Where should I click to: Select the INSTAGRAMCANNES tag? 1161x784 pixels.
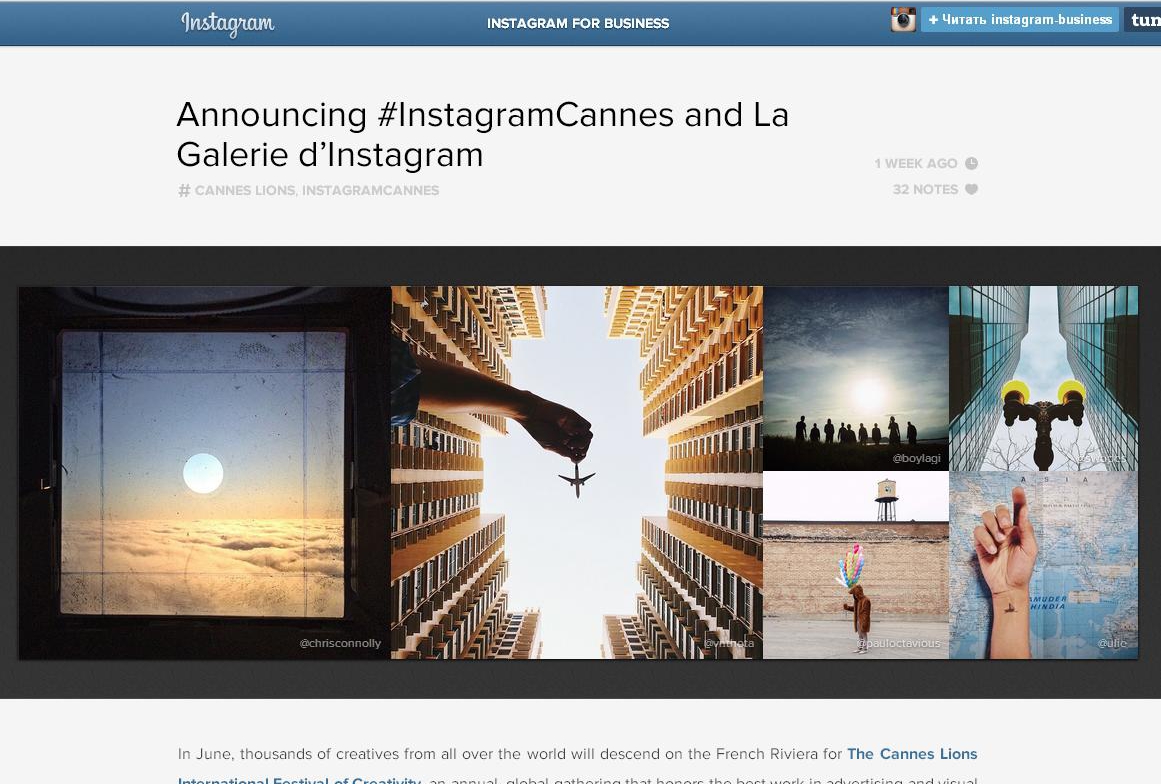coord(370,190)
